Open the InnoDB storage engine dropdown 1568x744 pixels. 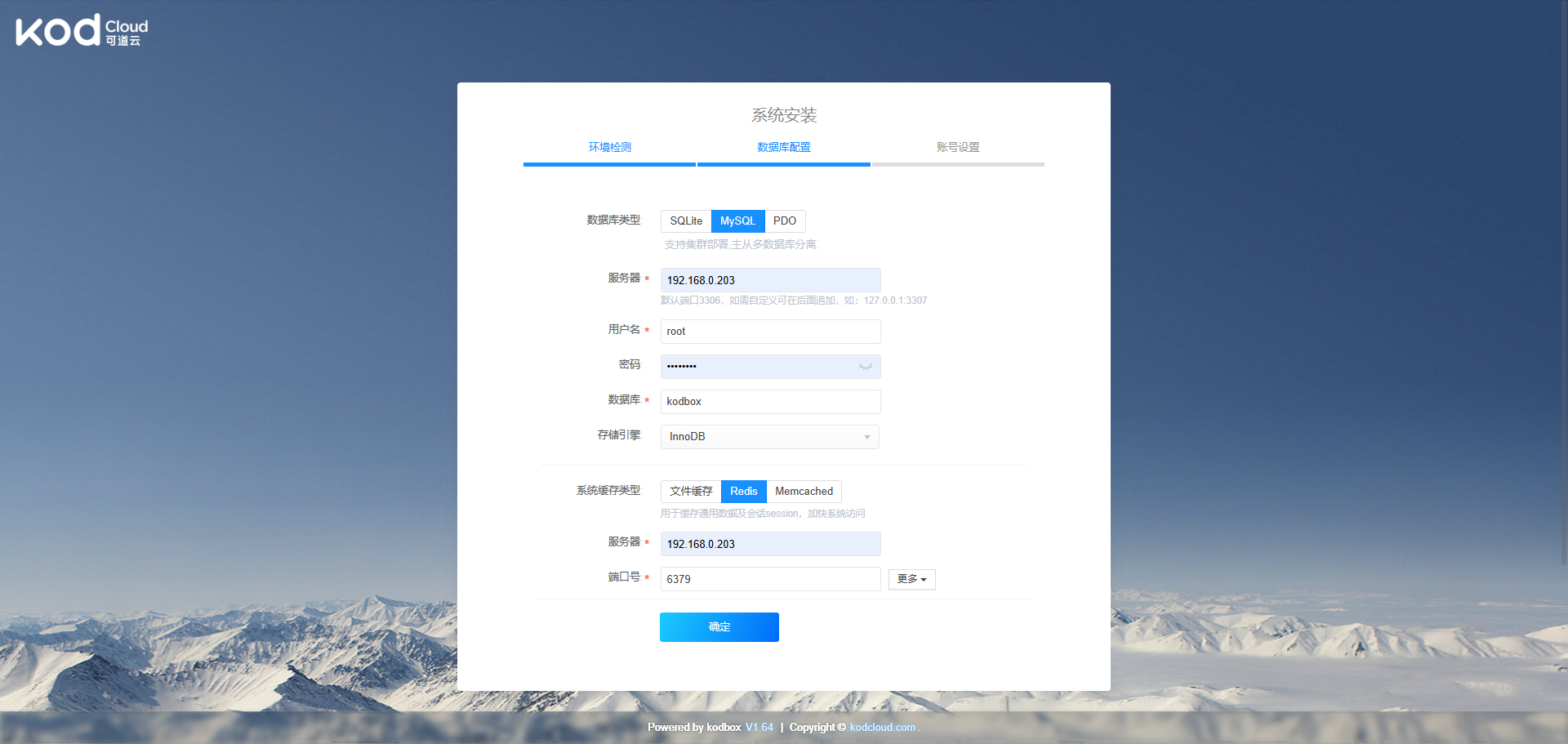tap(769, 437)
